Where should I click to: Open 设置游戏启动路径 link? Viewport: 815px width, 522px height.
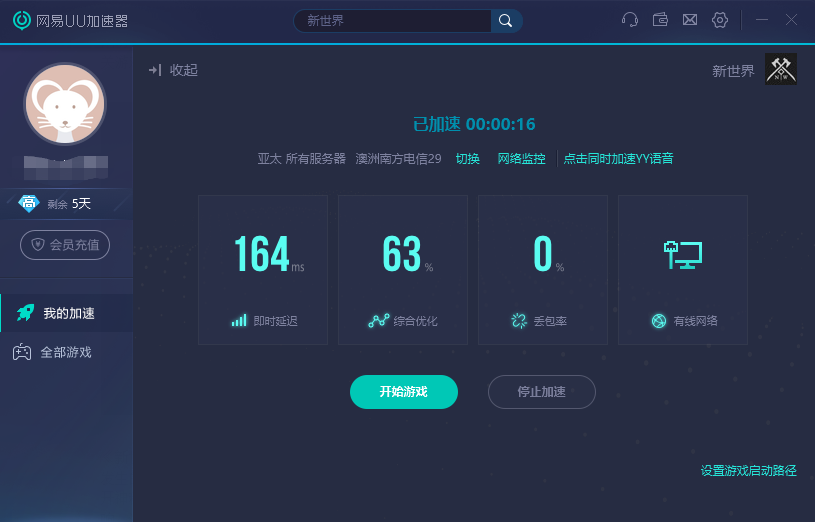[x=748, y=471]
